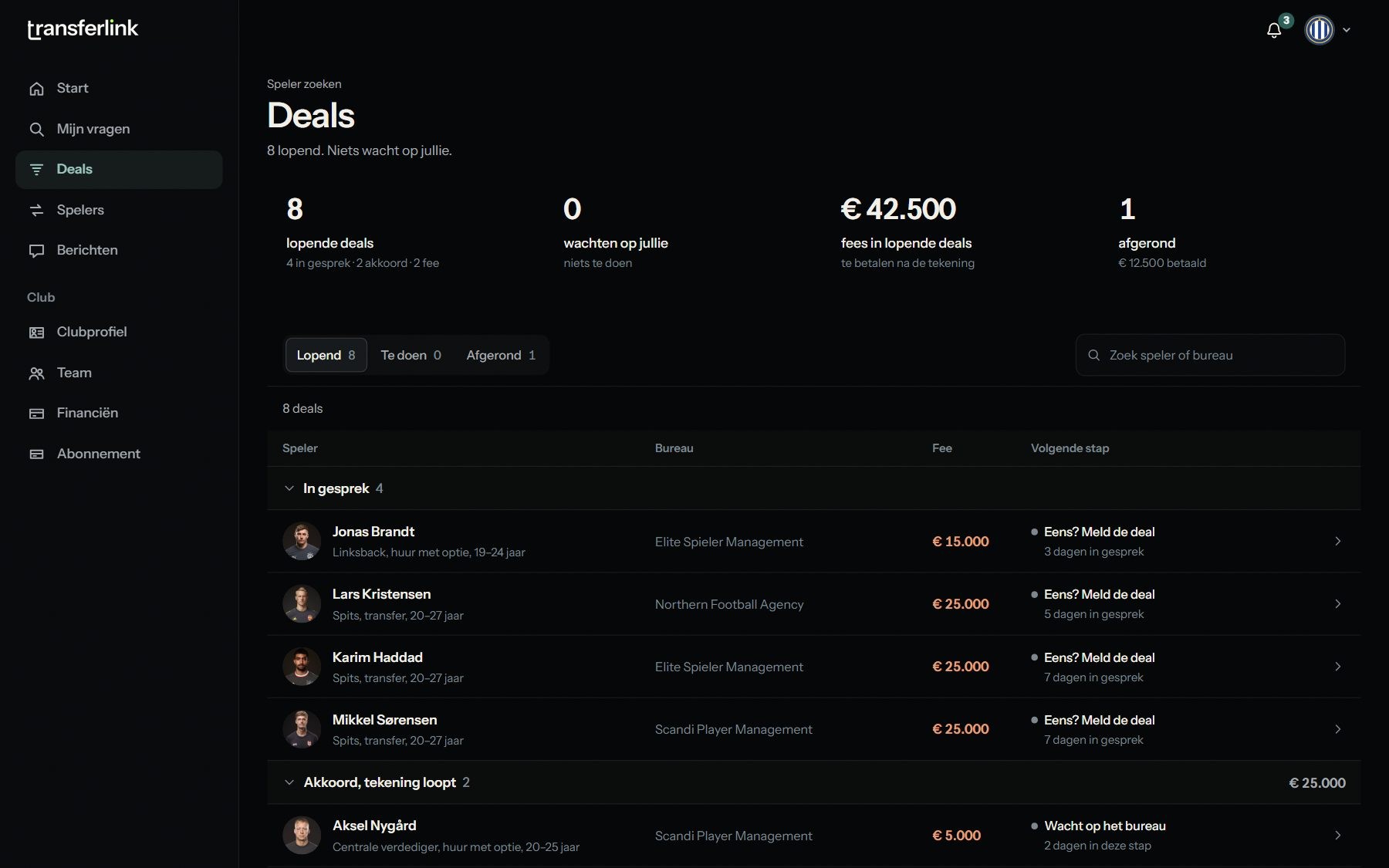
Task: Open Lars Kristensen deal via row chevron
Action: pos(1338,604)
